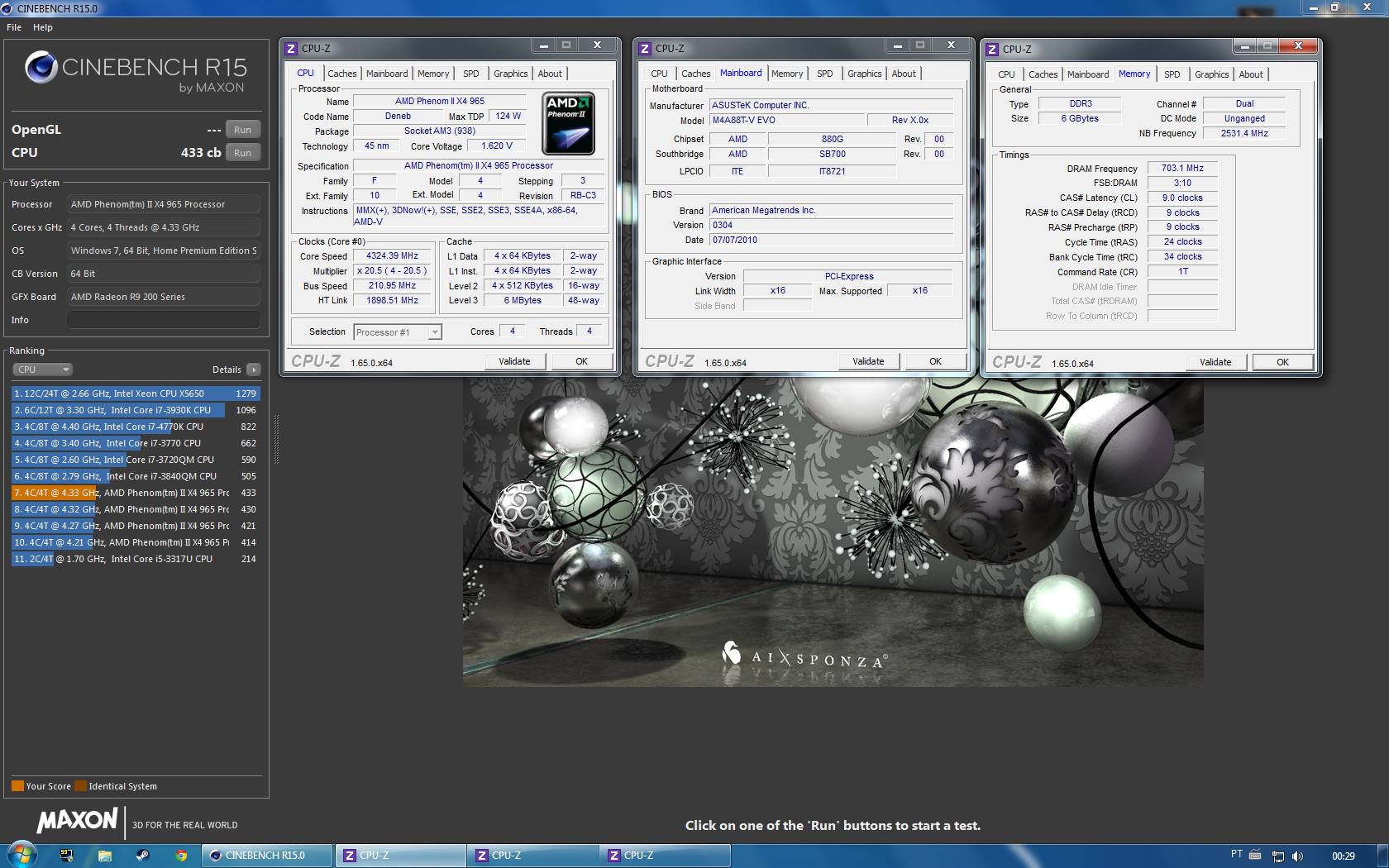Click the system clock showing 00:29

tap(1344, 856)
